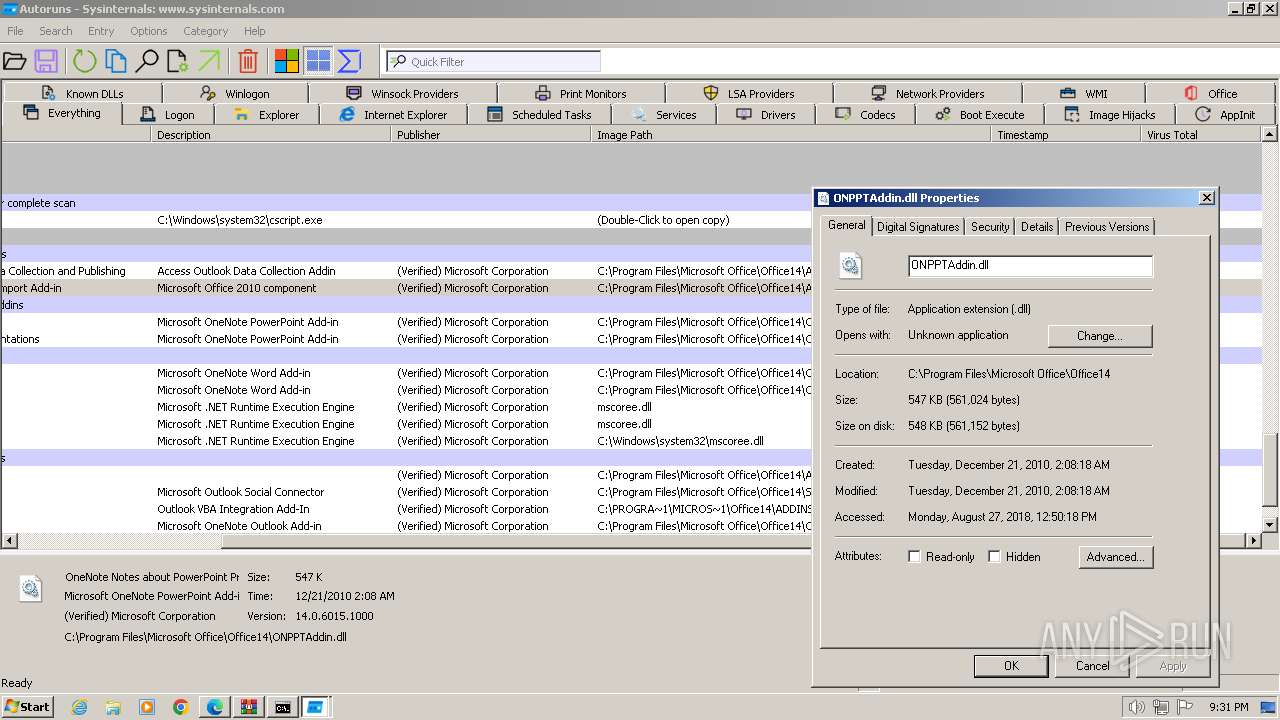Viewport: 1280px width, 720px height.
Task: Switch to the WMI tab
Action: (x=1084, y=93)
